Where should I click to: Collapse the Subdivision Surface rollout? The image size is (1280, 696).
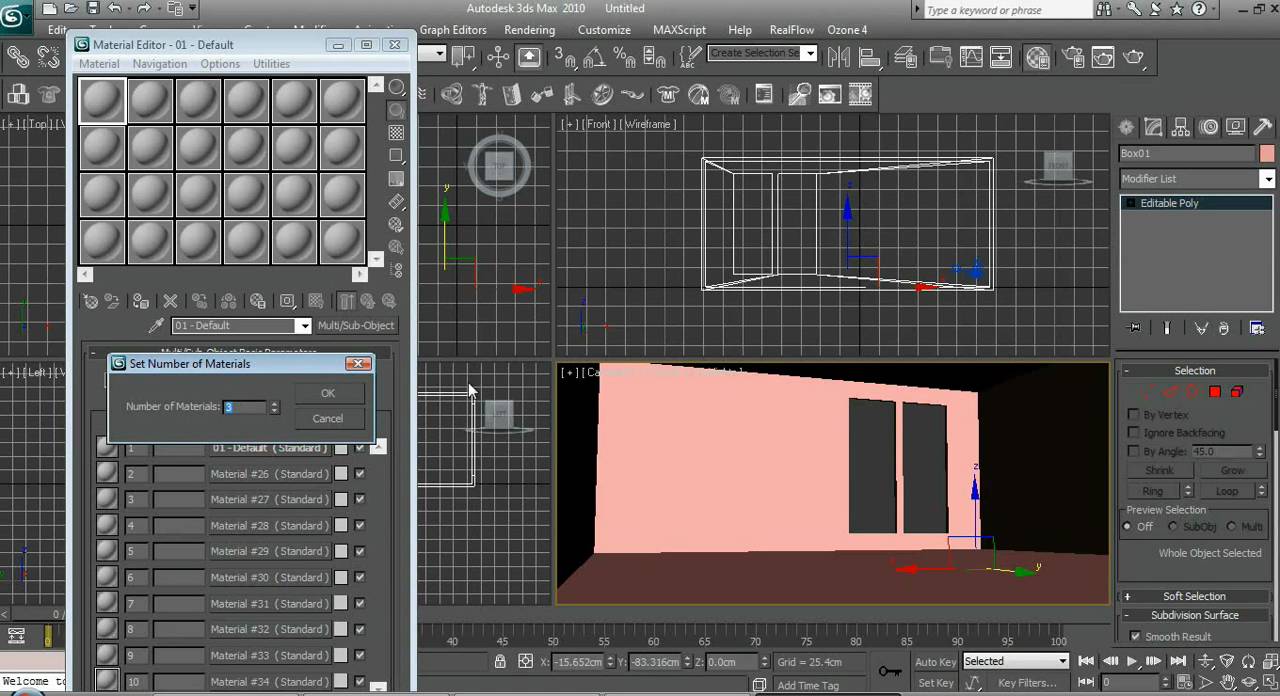[1195, 615]
